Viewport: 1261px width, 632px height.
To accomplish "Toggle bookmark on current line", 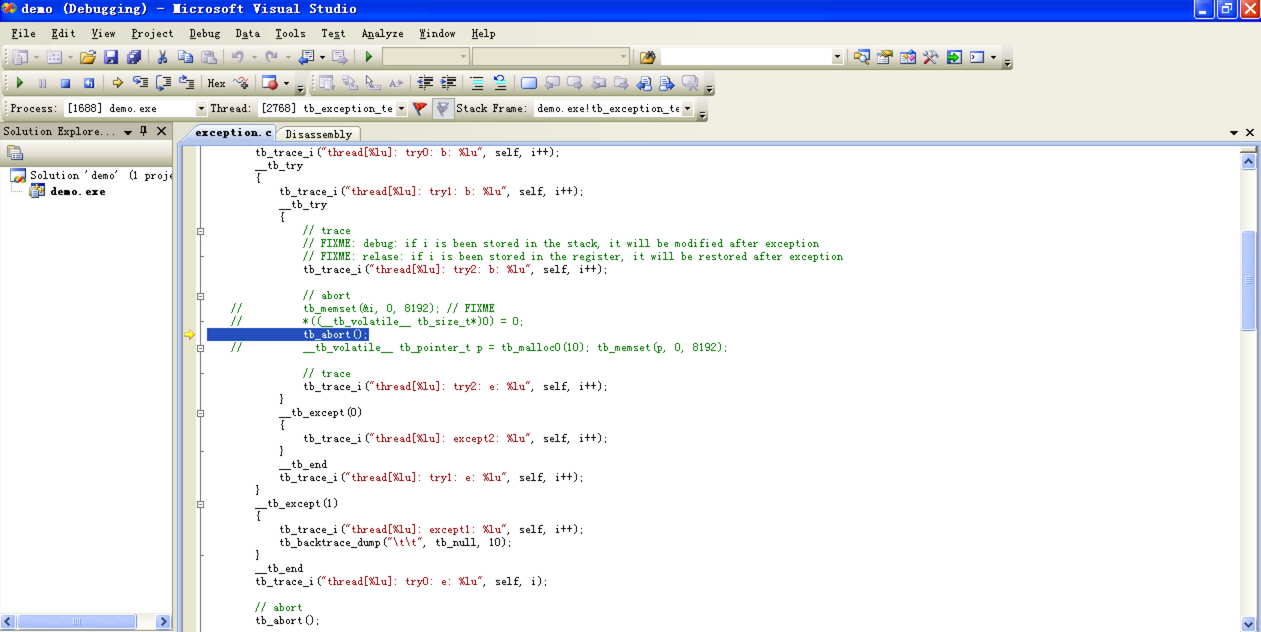I will pyautogui.click(x=529, y=83).
